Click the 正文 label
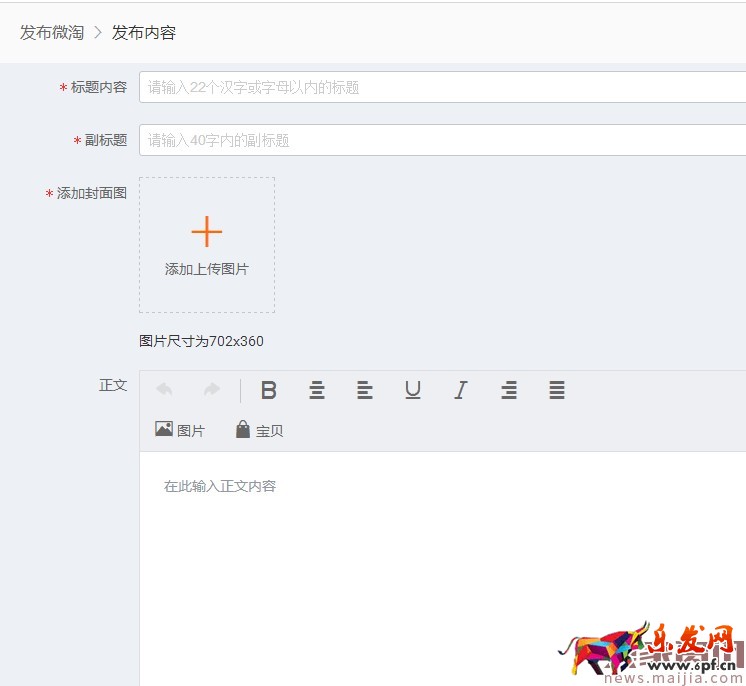 pos(113,385)
